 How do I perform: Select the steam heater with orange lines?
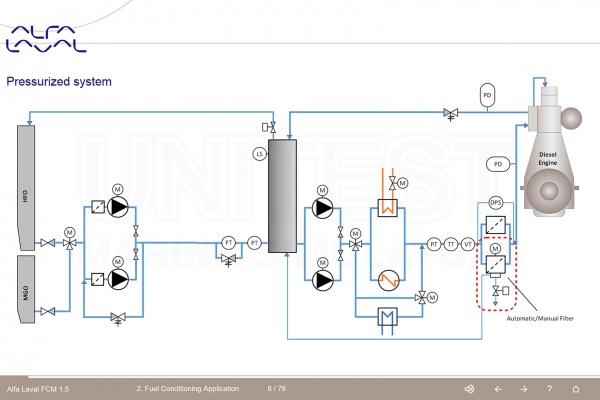point(387,208)
